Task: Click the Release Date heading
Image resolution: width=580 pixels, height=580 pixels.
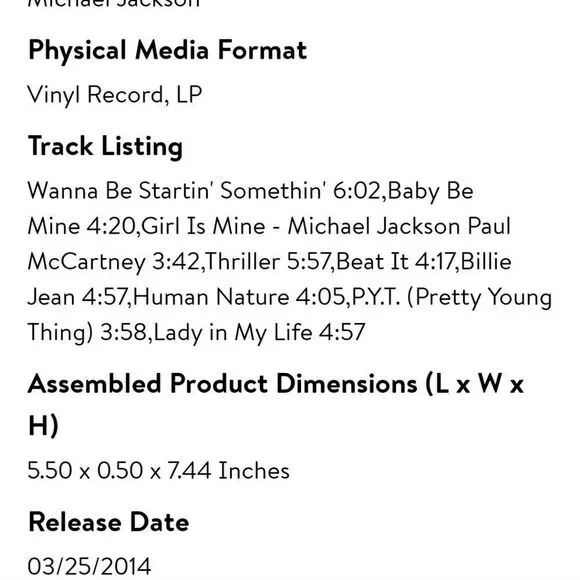Action: (x=109, y=522)
